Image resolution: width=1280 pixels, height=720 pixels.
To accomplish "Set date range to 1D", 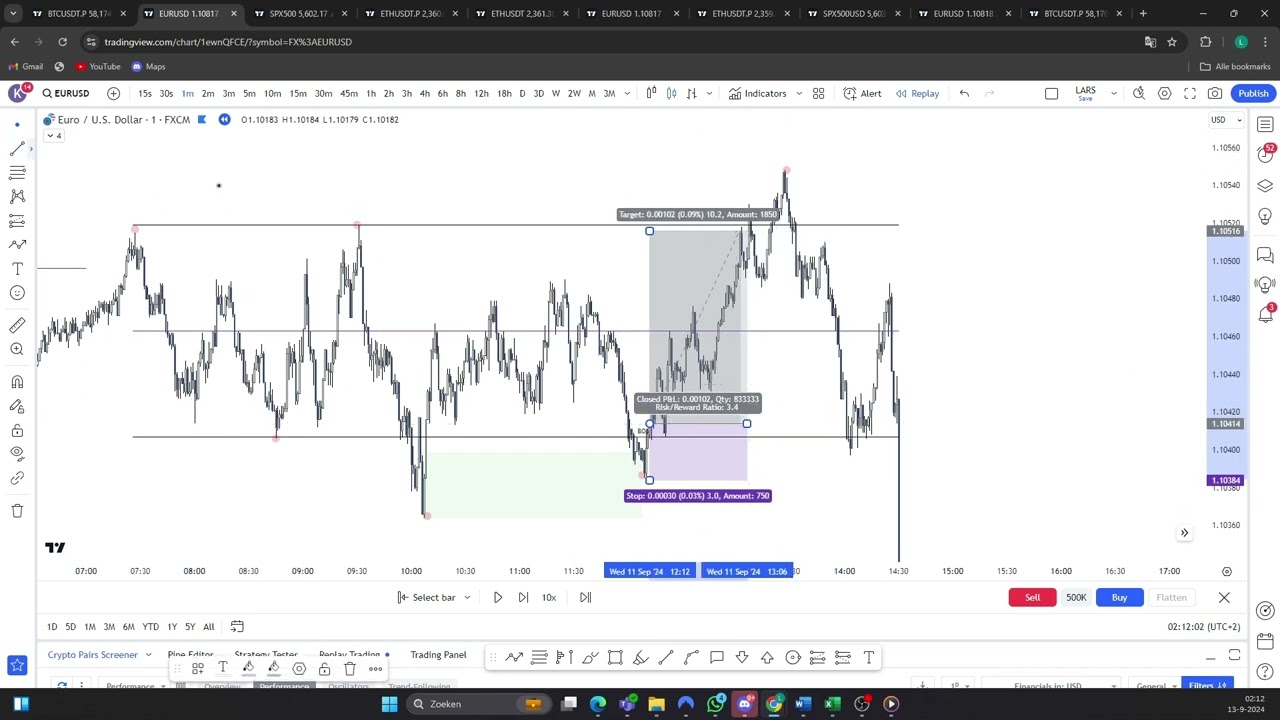I will tap(52, 627).
